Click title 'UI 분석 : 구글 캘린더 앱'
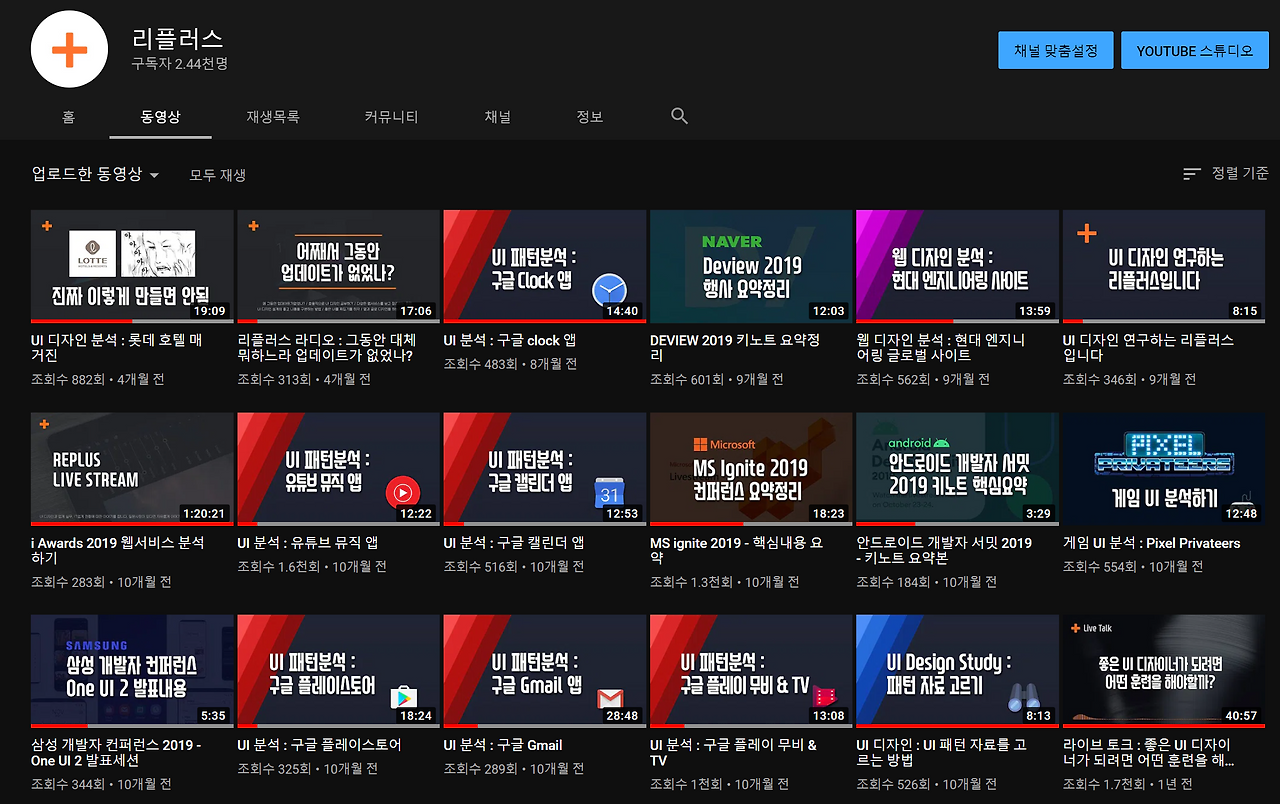The image size is (1280, 804). 514,543
